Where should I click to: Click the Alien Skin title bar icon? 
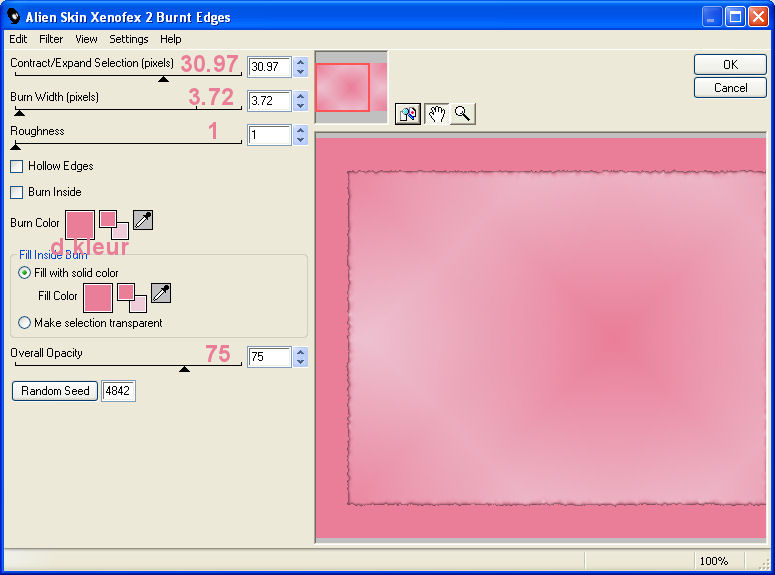14,16
